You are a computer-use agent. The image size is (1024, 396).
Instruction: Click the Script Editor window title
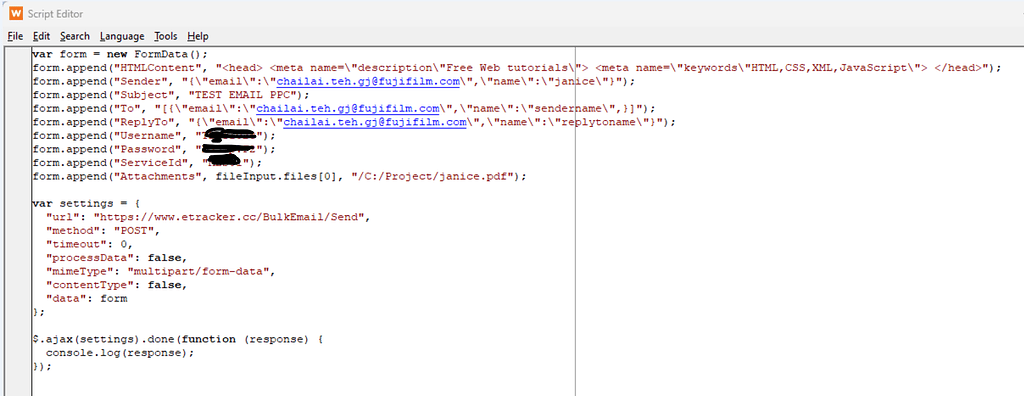click(x=56, y=14)
